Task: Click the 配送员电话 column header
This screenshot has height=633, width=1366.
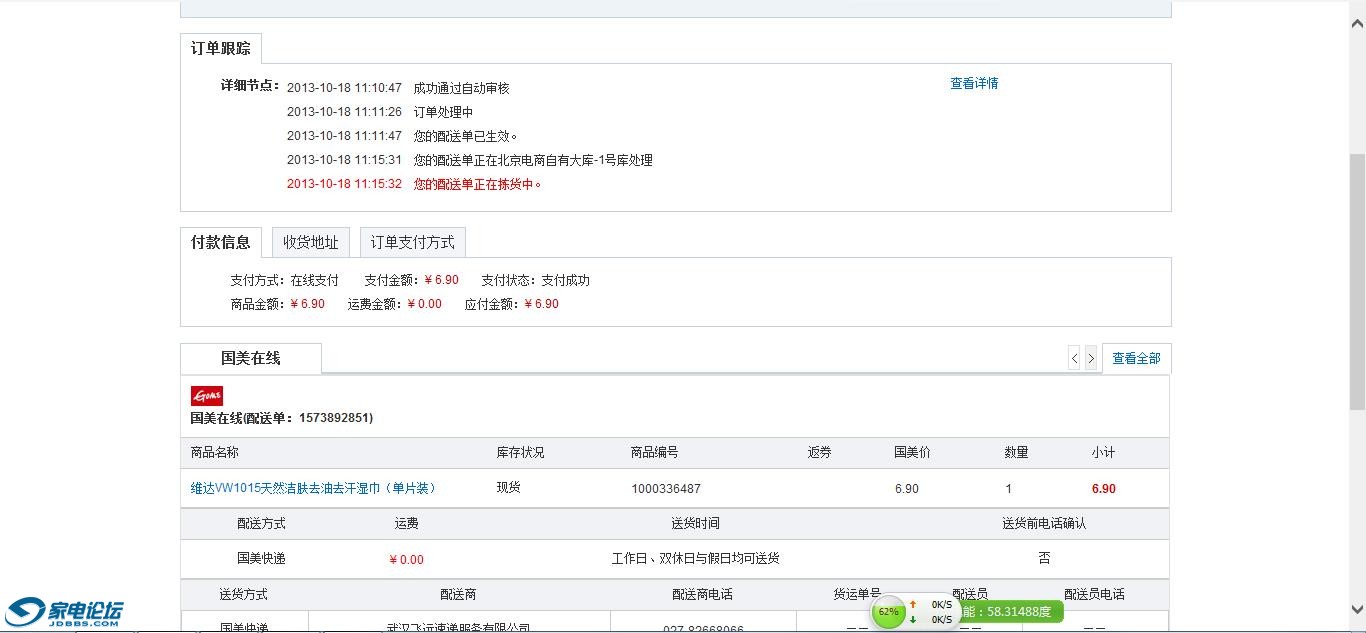Action: [1094, 594]
